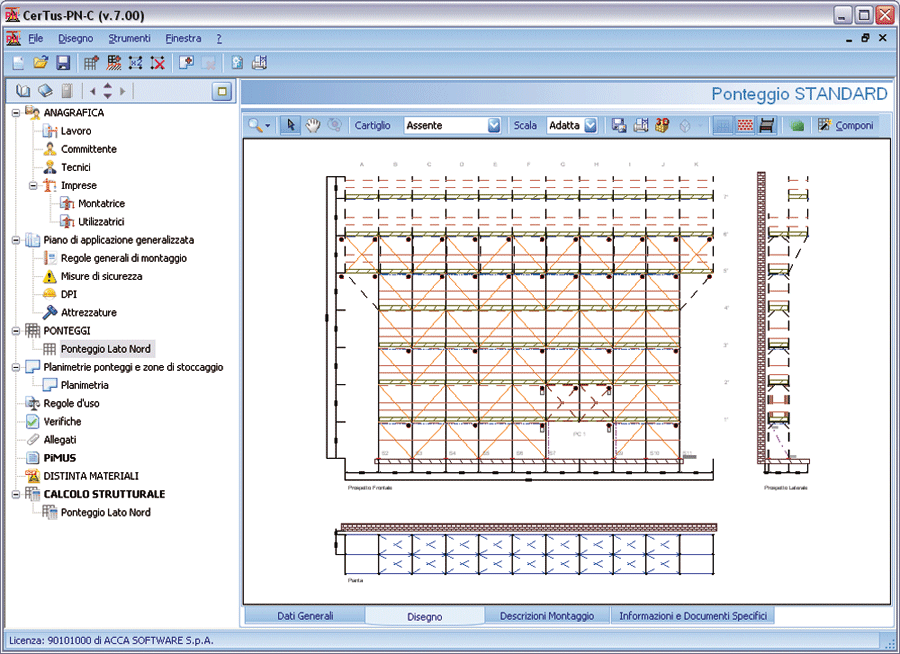Image resolution: width=900 pixels, height=654 pixels.
Task: Select Ponteggio Lato Nord under PONTEGGI
Action: pyautogui.click(x=106, y=348)
